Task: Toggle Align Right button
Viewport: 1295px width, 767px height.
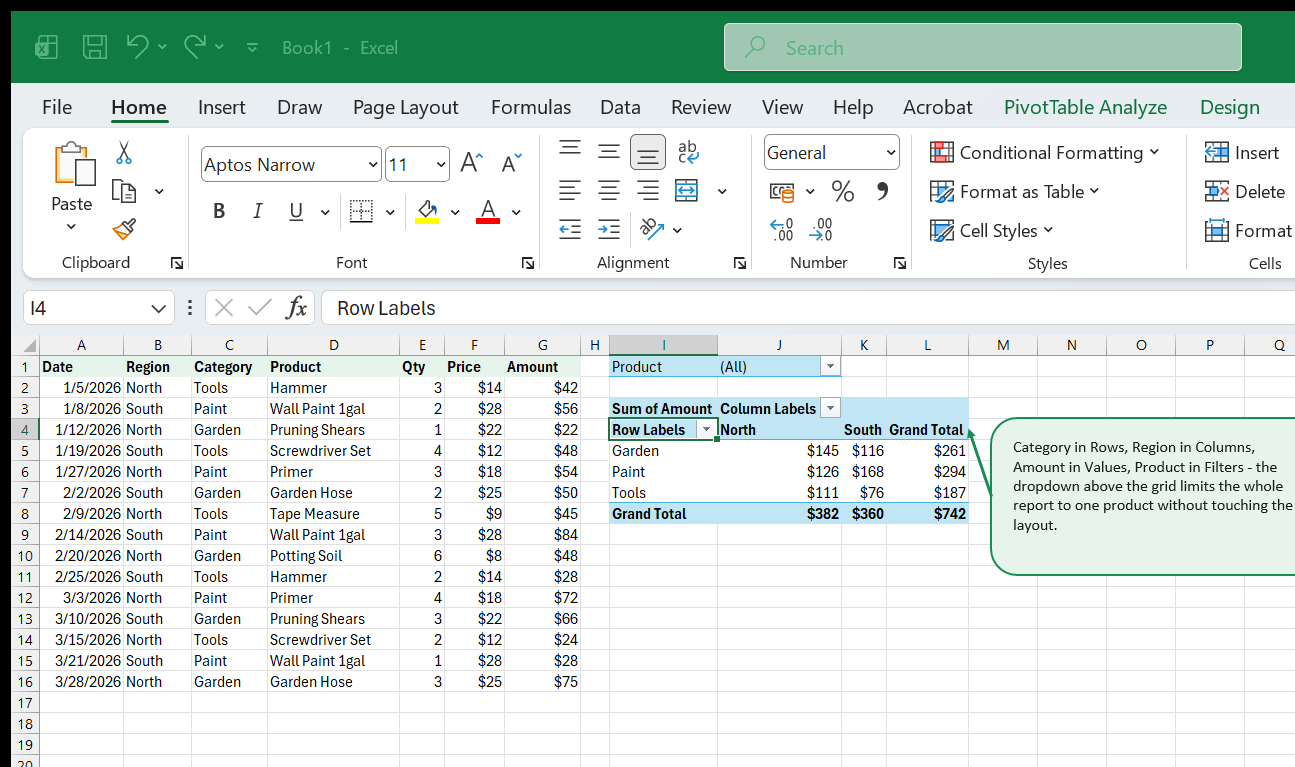Action: [648, 190]
